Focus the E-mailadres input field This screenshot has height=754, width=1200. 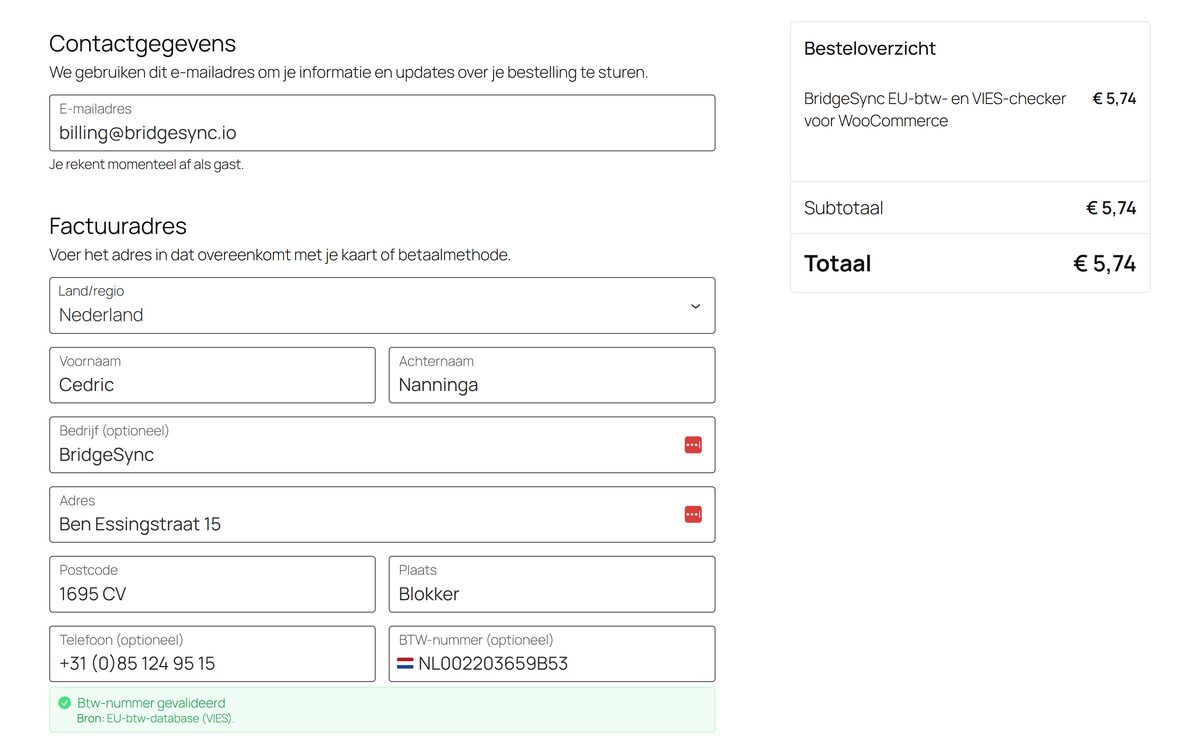pyautogui.click(x=382, y=133)
